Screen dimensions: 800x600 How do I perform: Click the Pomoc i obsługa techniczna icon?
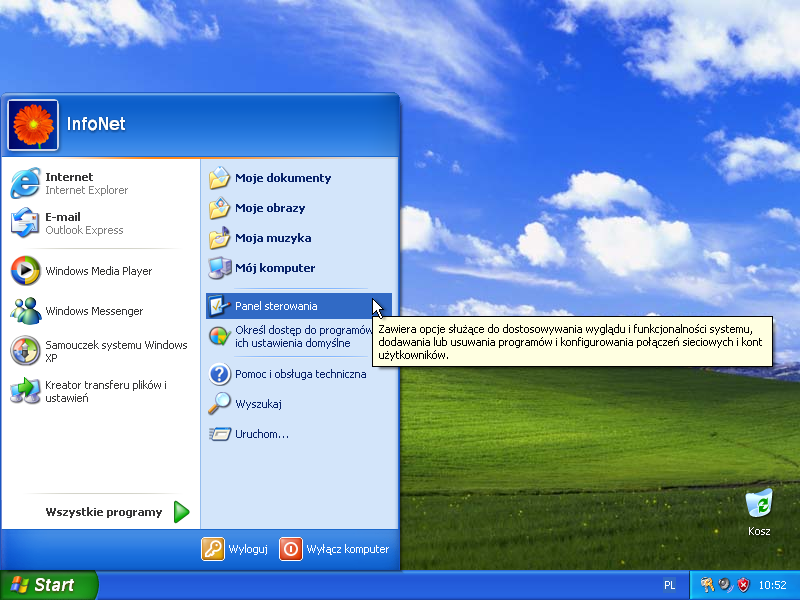tap(219, 374)
